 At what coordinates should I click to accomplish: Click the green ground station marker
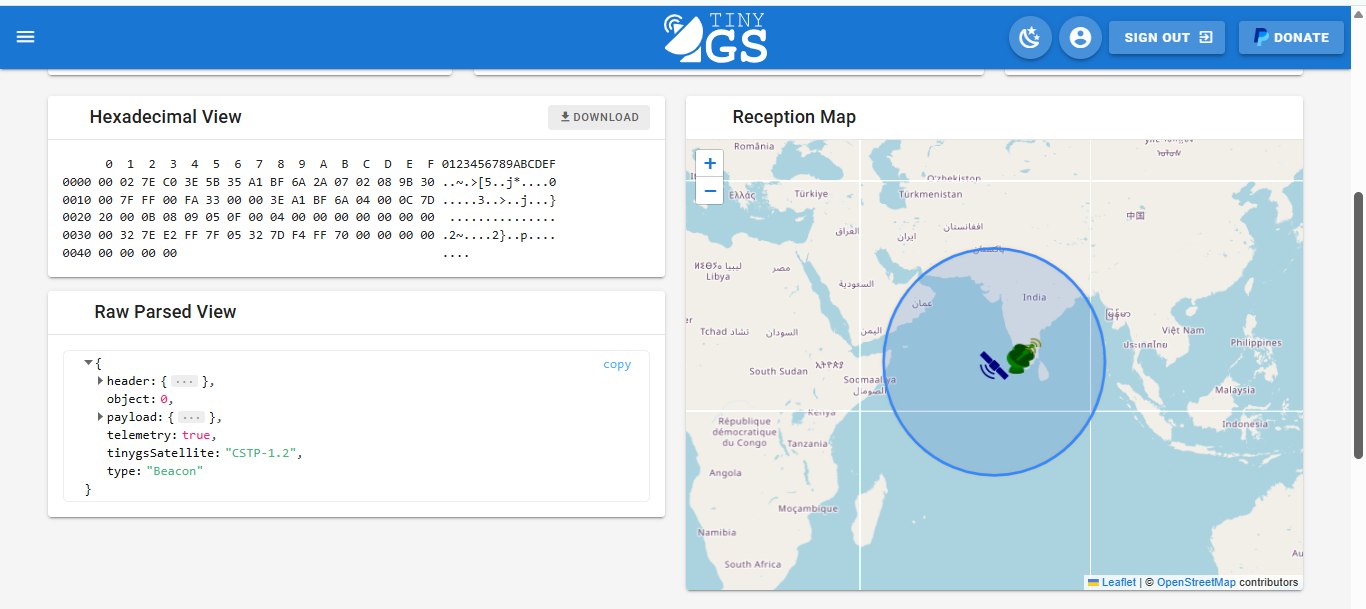tap(1022, 356)
